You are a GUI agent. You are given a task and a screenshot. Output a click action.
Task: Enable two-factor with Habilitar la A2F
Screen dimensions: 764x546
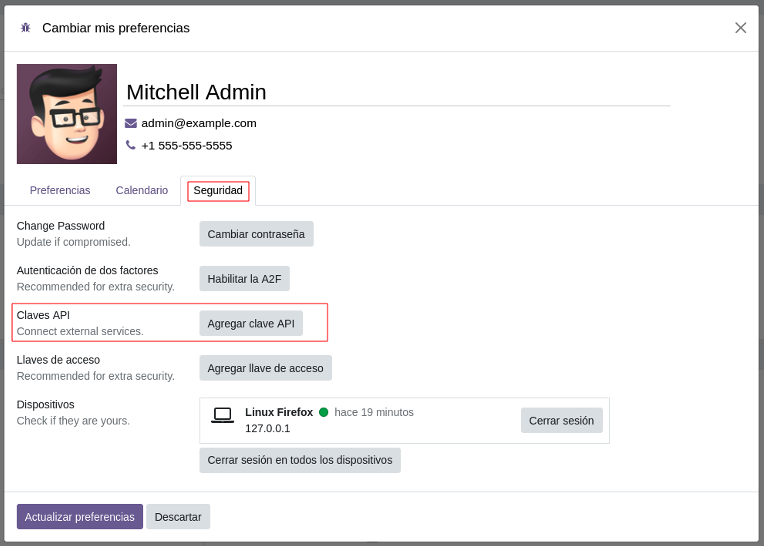pos(244,279)
